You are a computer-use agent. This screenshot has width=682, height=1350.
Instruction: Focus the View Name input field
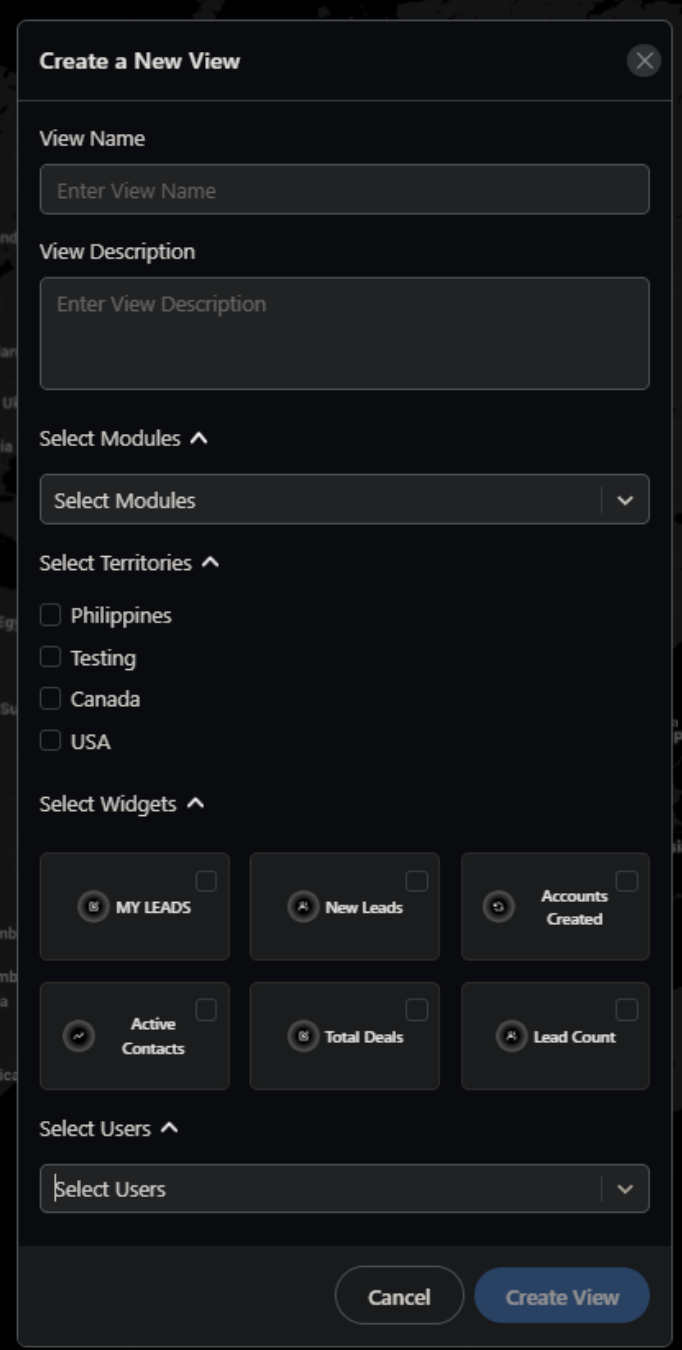(x=344, y=190)
